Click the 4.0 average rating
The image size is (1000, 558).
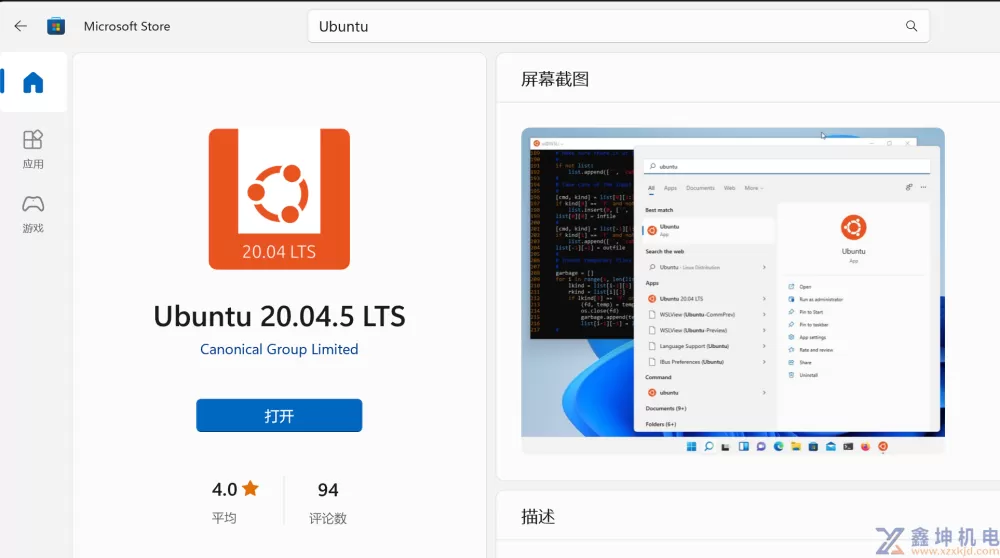click(224, 490)
